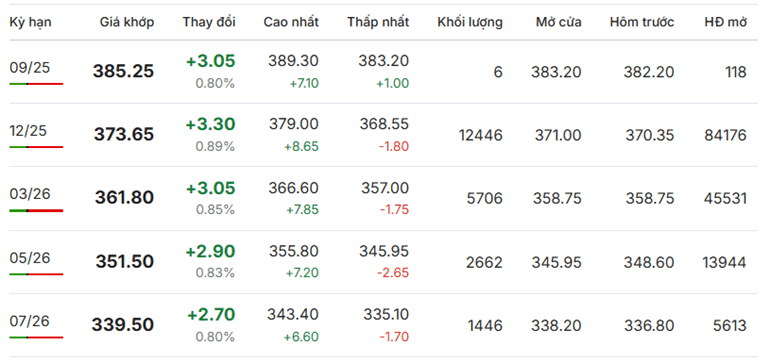This screenshot has width=770, height=362.
Task: Select the 03/26 contract term
Action: tap(30, 194)
